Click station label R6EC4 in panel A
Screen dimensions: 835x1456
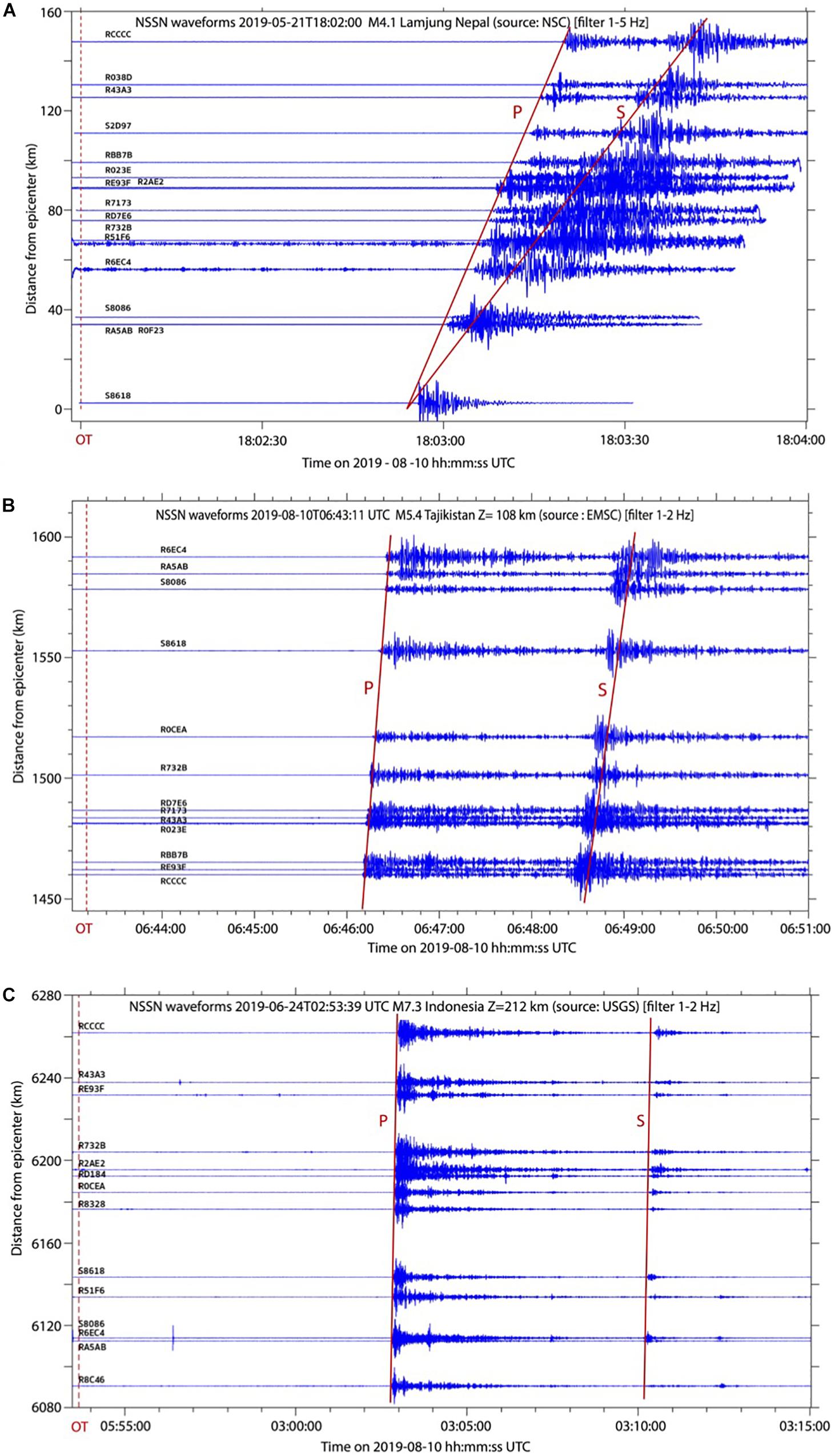click(x=118, y=262)
